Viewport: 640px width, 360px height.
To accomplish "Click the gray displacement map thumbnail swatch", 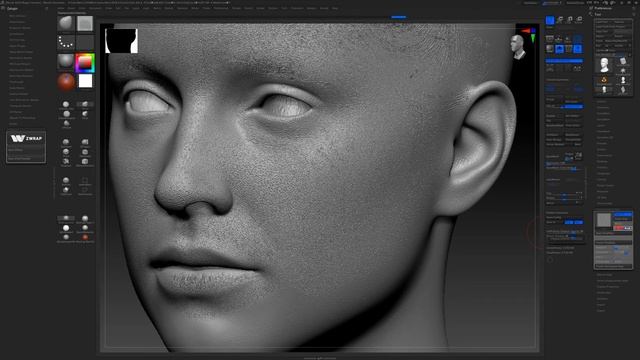I will (x=603, y=220).
